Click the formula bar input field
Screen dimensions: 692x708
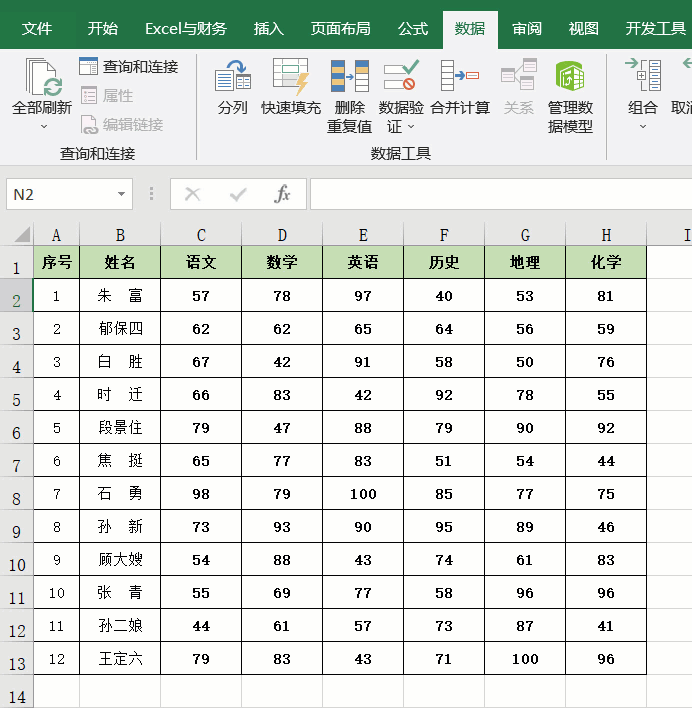[x=500, y=194]
